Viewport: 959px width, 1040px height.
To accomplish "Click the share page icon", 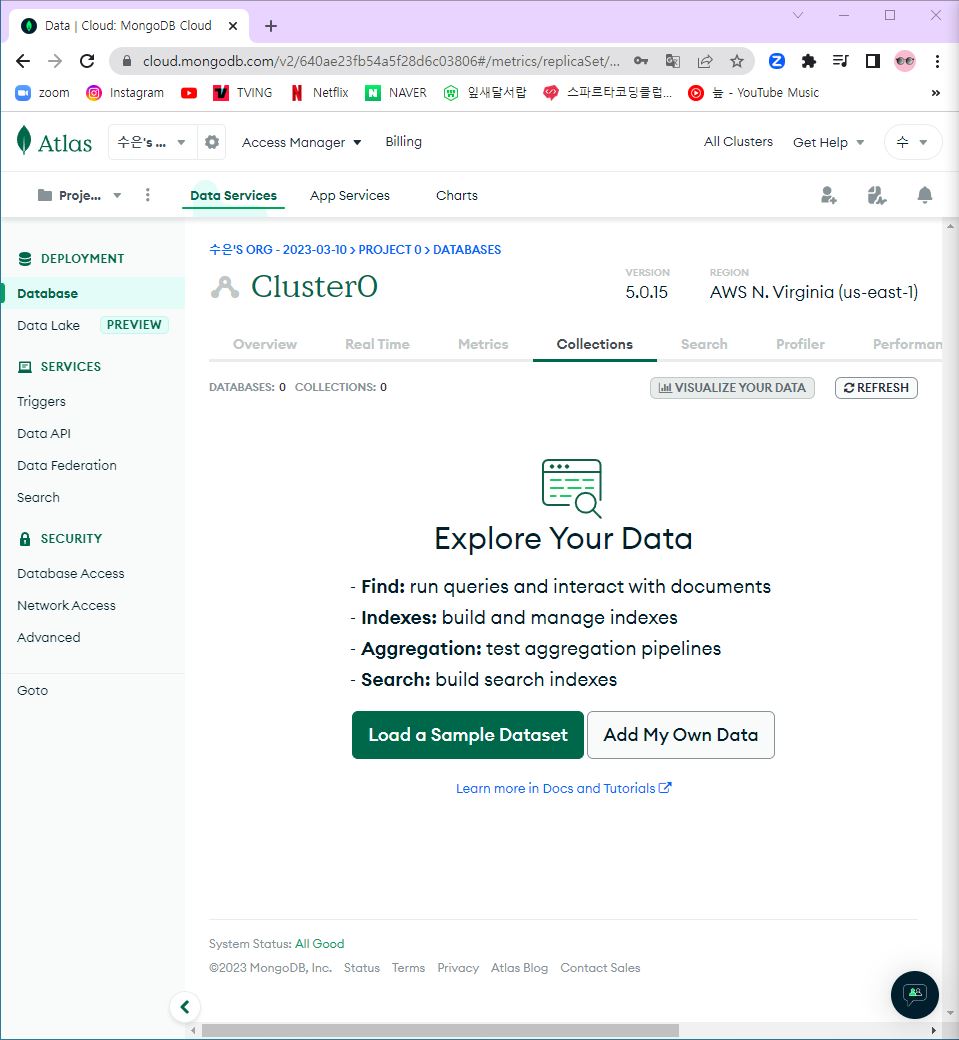I will (705, 61).
